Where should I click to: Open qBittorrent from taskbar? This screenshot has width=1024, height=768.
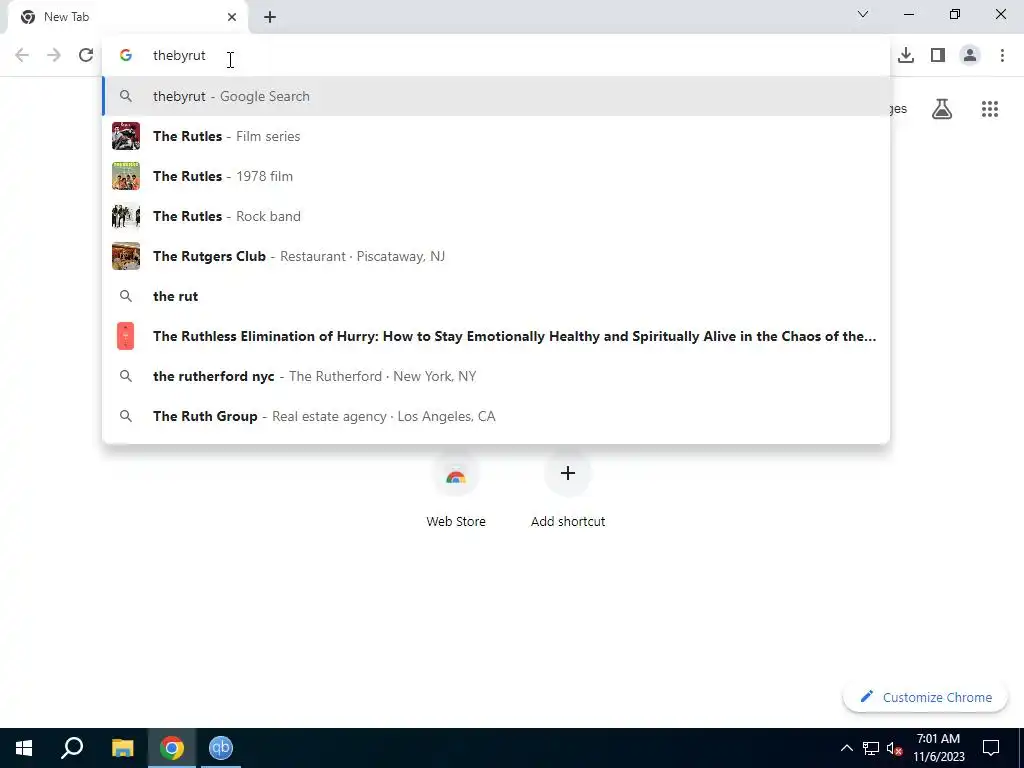[x=221, y=748]
